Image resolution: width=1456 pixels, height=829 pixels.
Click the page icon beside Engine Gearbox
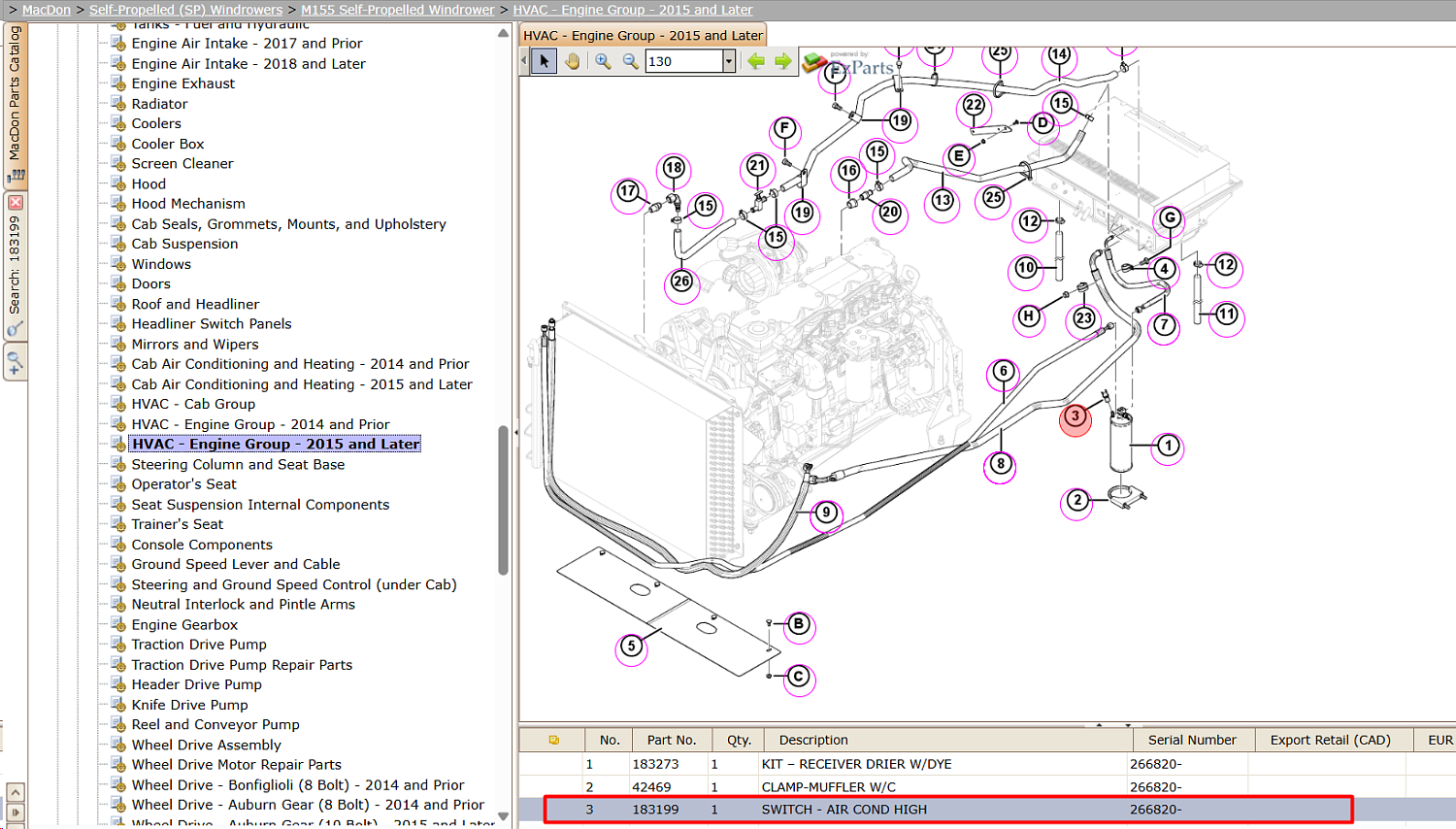[x=118, y=624]
